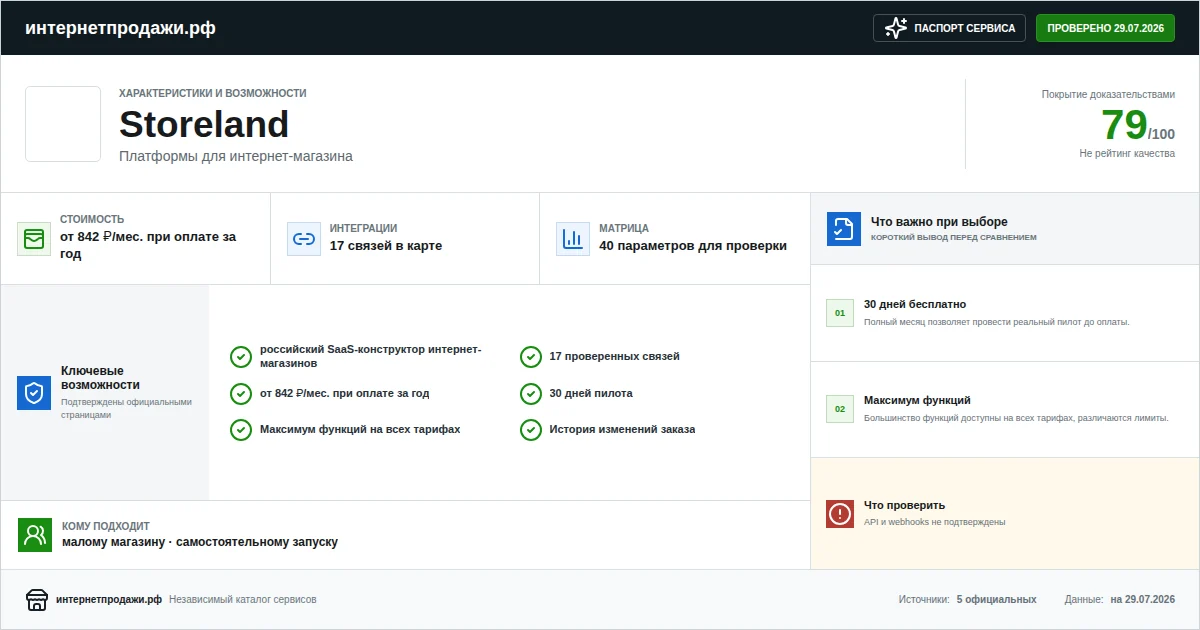Click the Ключевые возможности heading
This screenshot has width=1200, height=630.
click(100, 378)
